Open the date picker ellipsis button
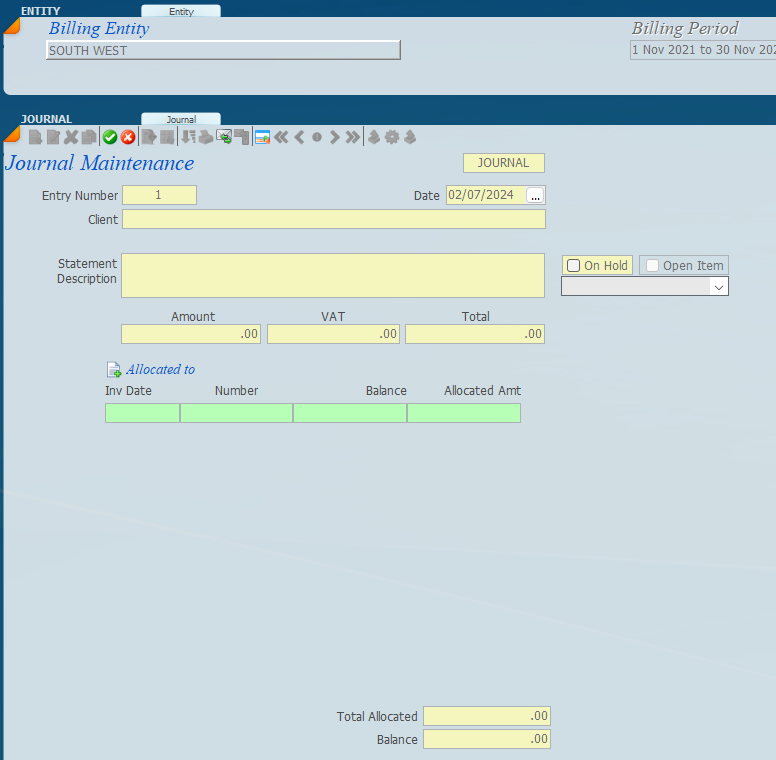 [x=535, y=195]
